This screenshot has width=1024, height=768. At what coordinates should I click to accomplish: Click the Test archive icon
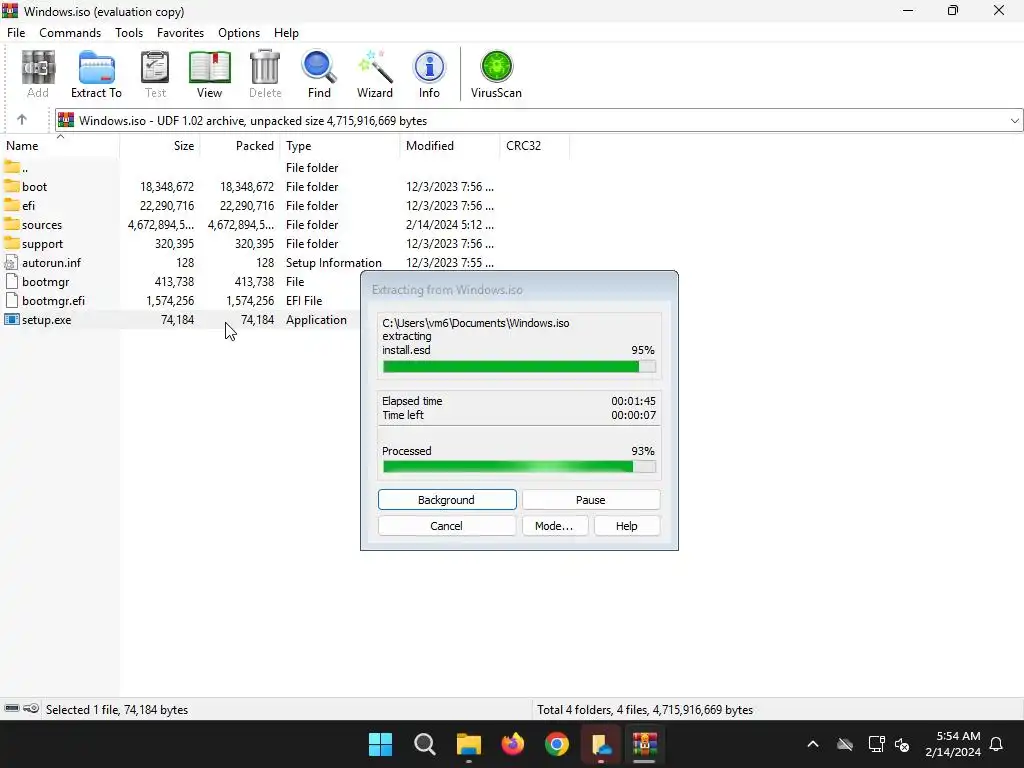(155, 74)
